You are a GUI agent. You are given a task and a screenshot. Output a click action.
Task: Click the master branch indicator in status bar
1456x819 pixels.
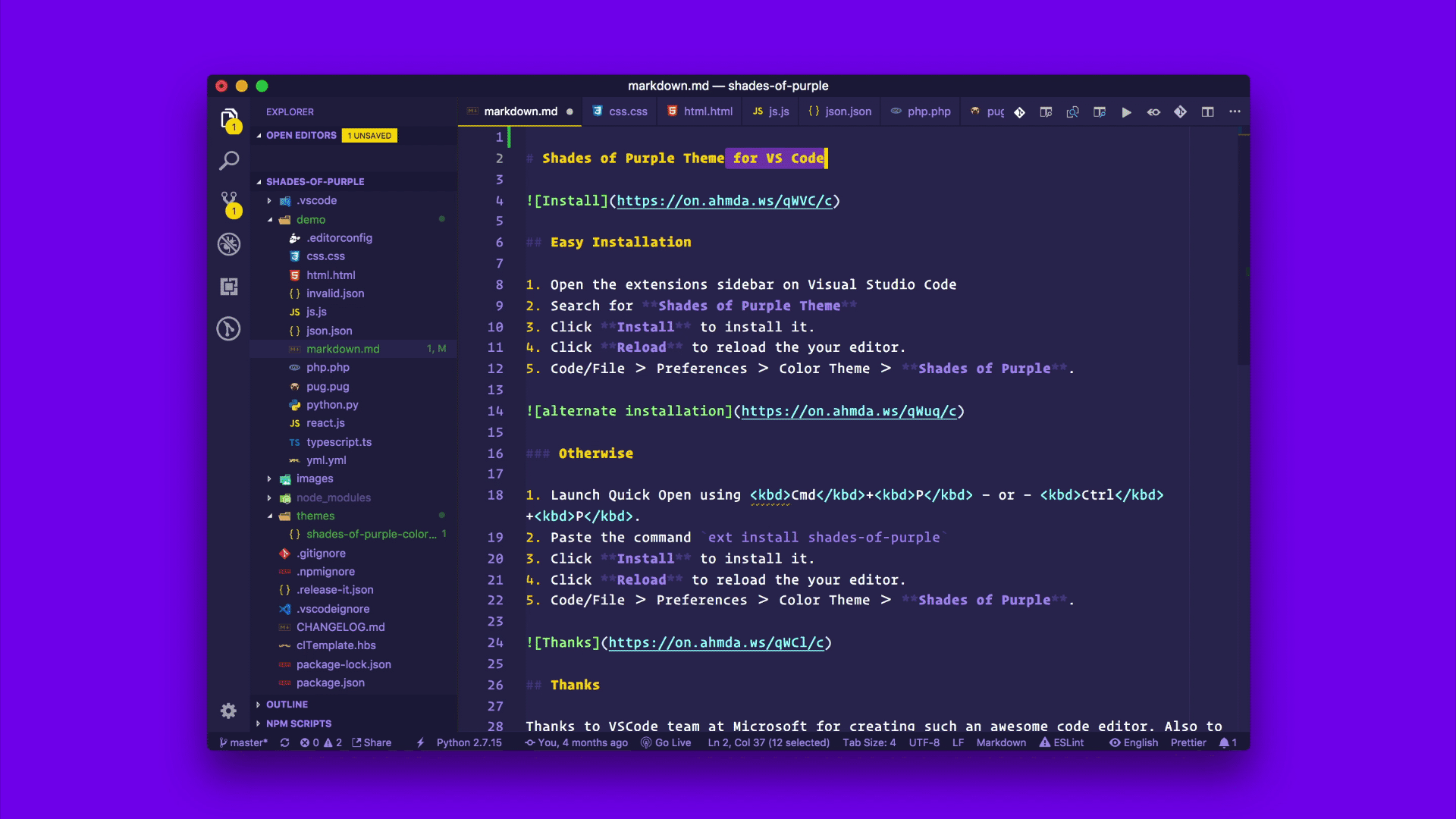pyautogui.click(x=243, y=742)
